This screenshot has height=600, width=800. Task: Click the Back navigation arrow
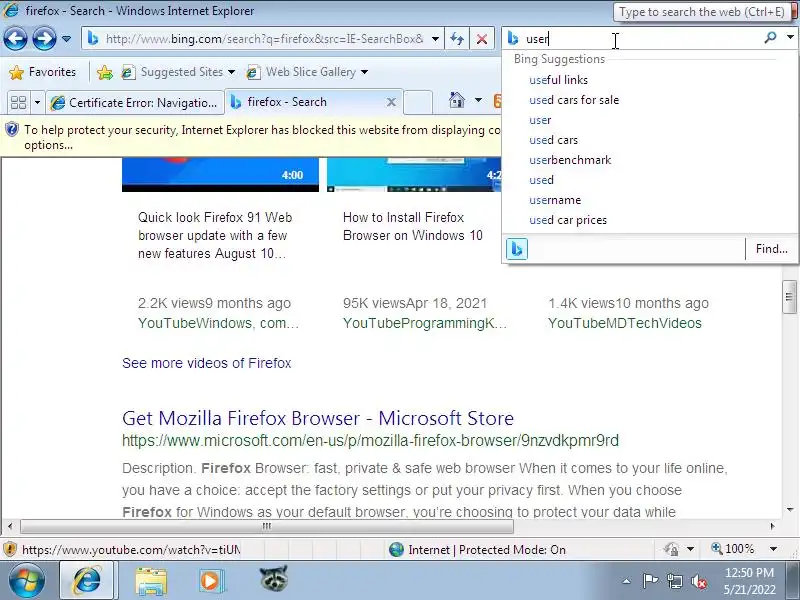click(x=15, y=39)
